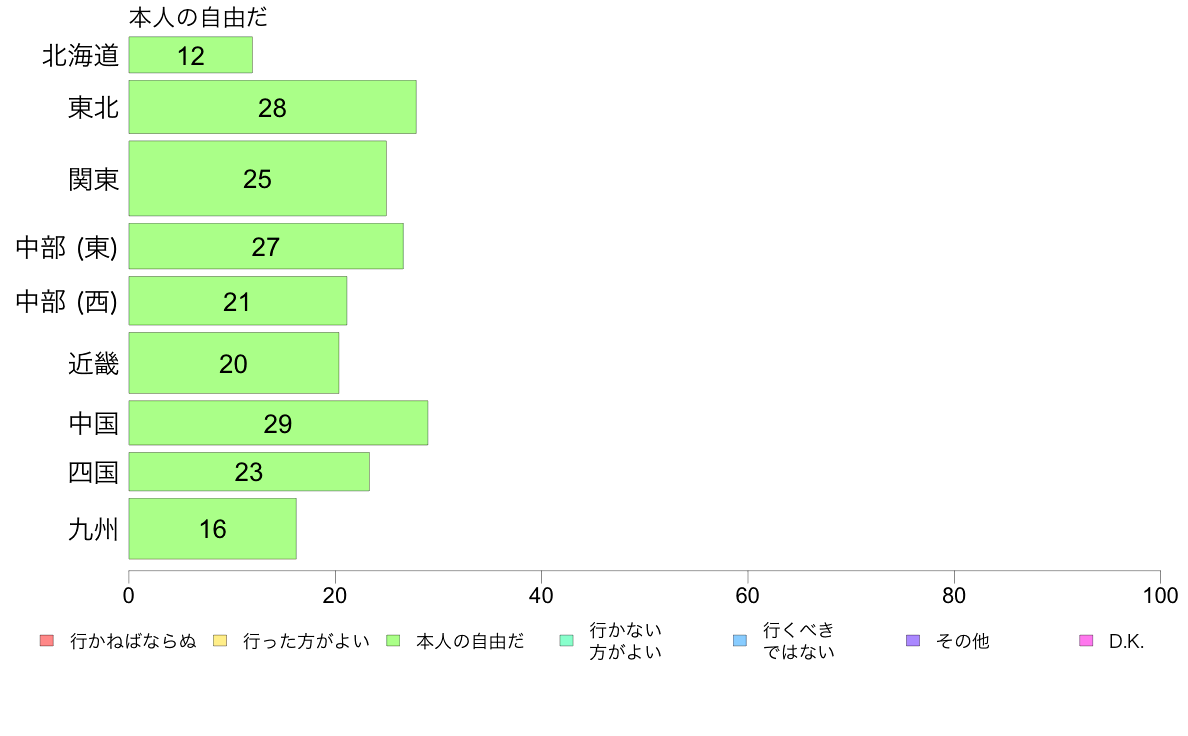Click the pink D.K. legend swatch
The image size is (1188, 736).
coord(1086,640)
